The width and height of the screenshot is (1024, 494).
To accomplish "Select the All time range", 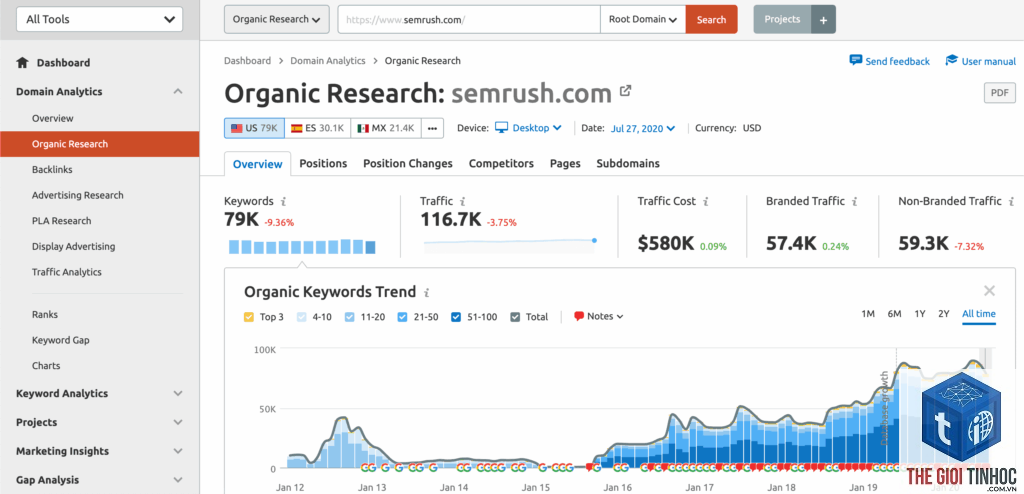I will 979,314.
